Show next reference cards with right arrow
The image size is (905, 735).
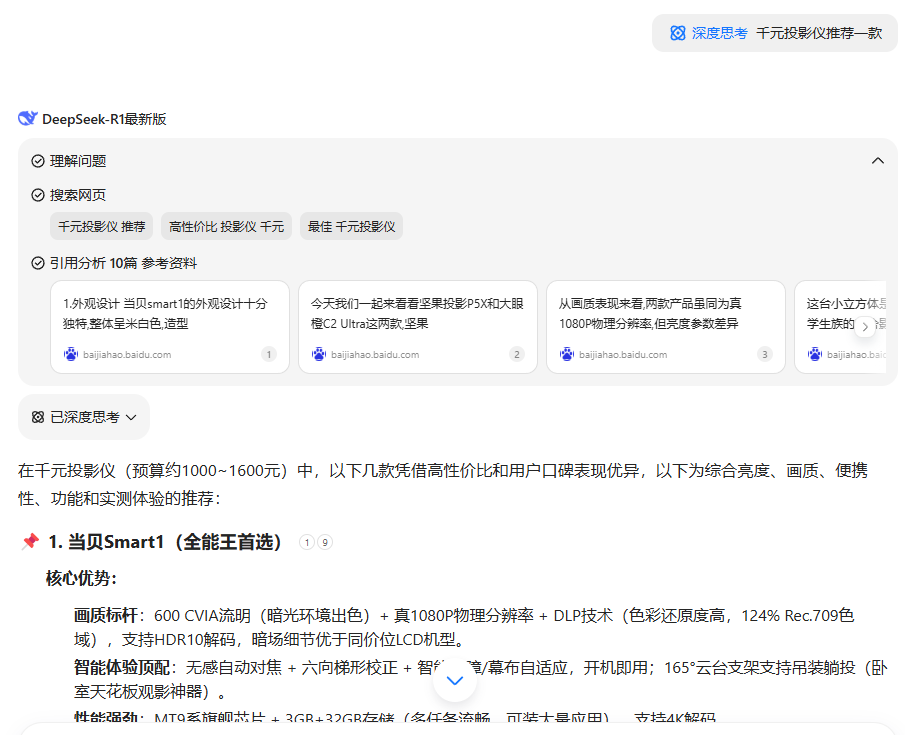pyautogui.click(x=865, y=326)
